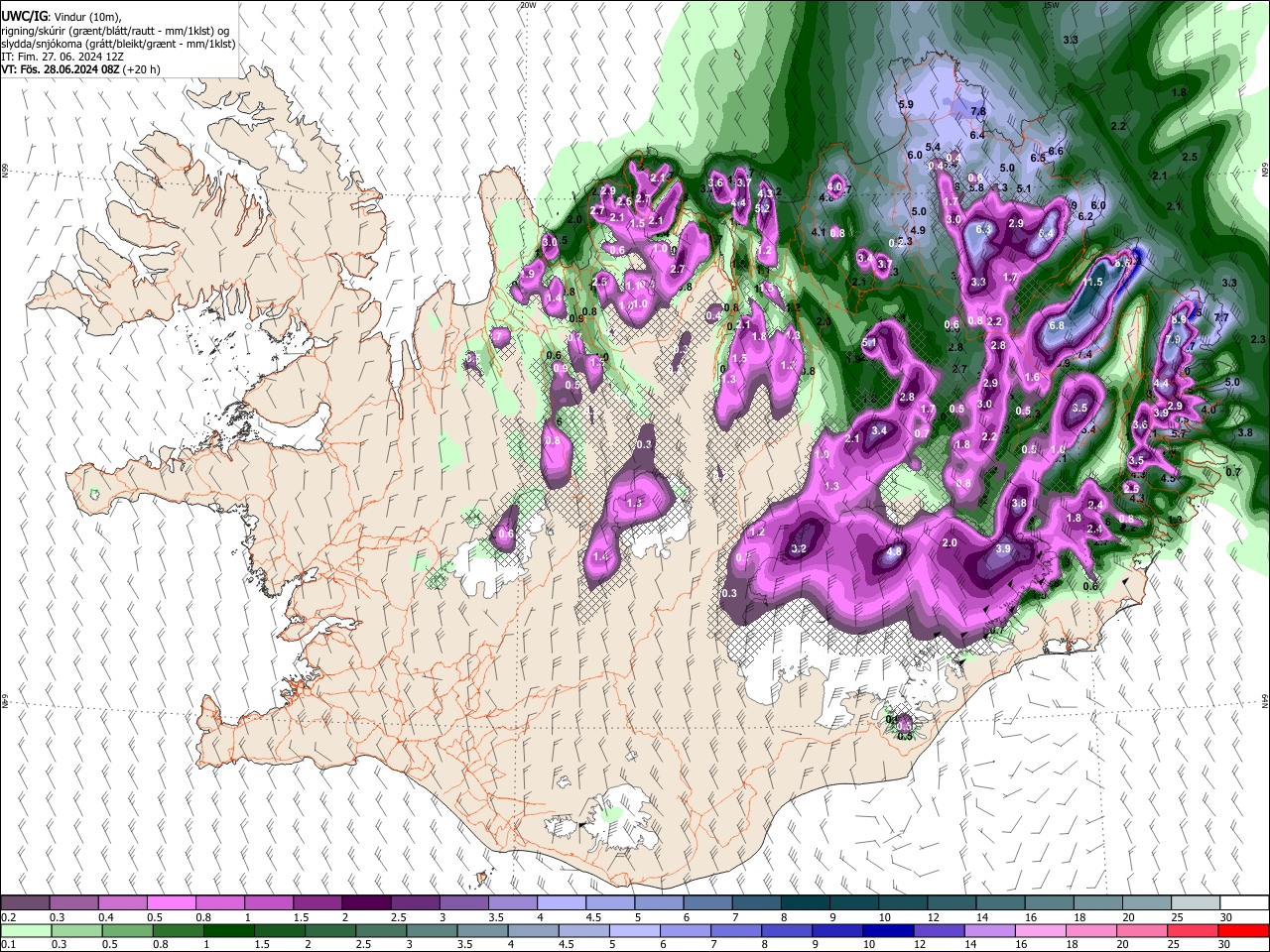
Task: Click the "7.7" precipitation value on the map
Action: pyautogui.click(x=1221, y=317)
